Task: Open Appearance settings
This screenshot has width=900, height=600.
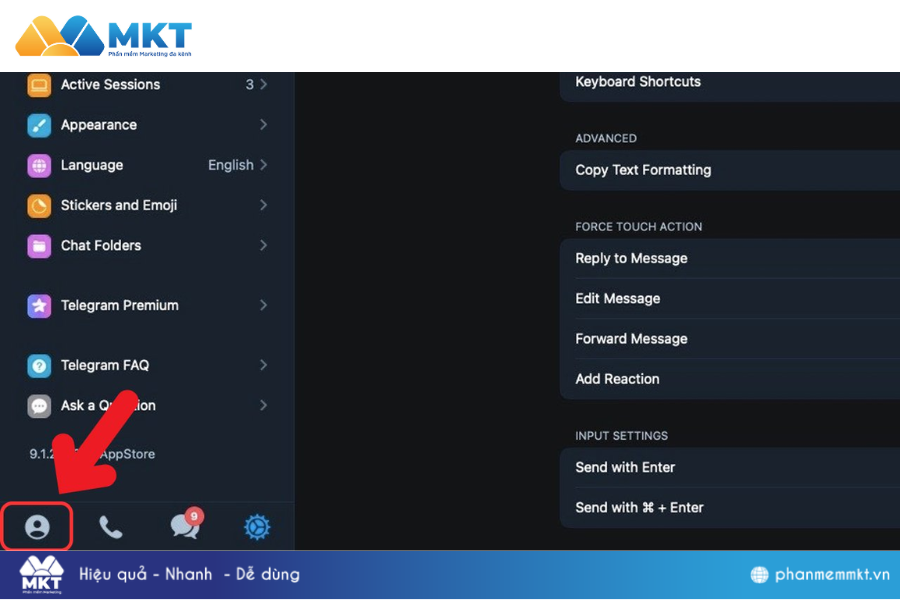Action: pos(148,125)
